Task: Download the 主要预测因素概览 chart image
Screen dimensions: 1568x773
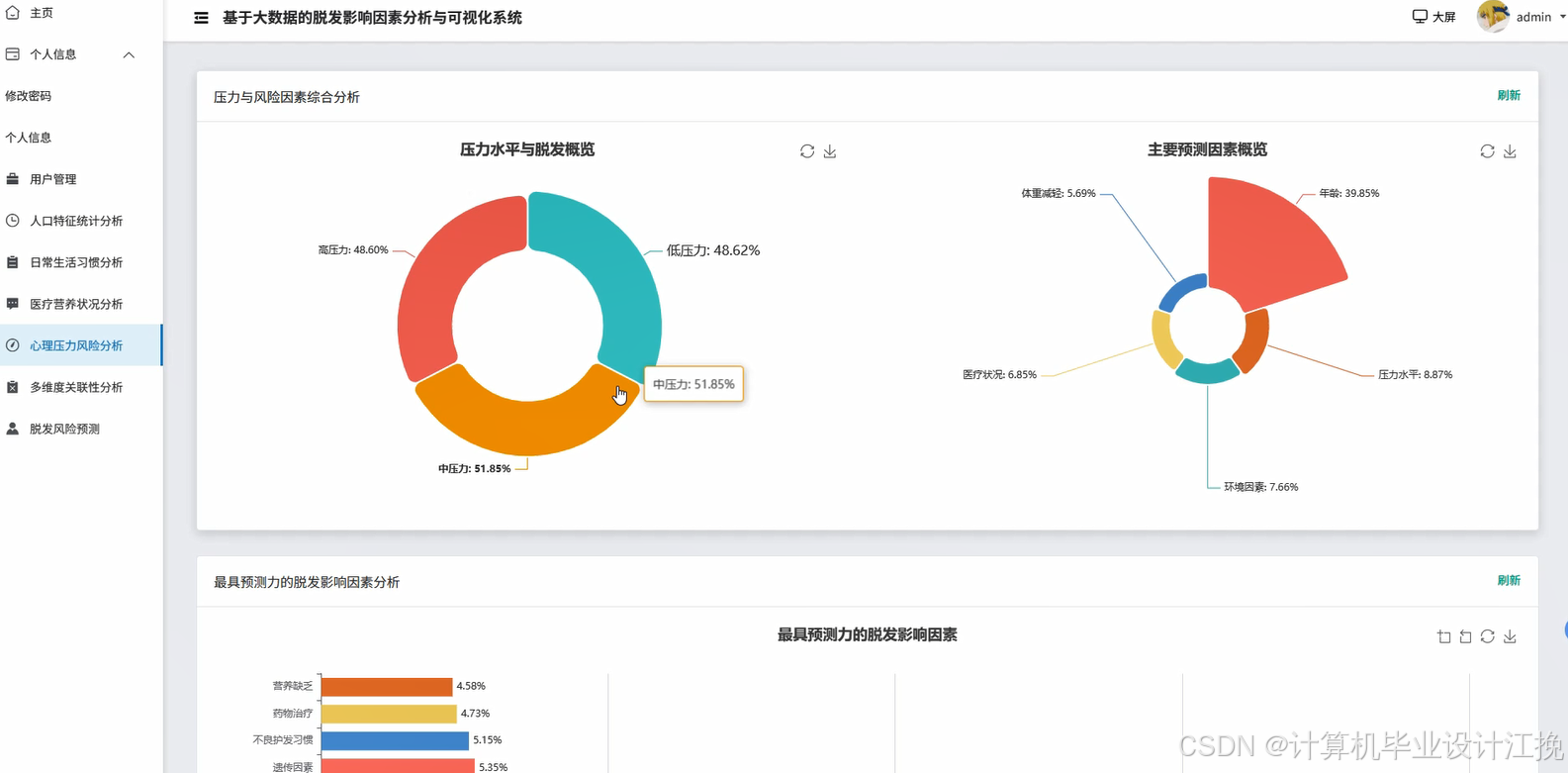Action: [x=1510, y=151]
